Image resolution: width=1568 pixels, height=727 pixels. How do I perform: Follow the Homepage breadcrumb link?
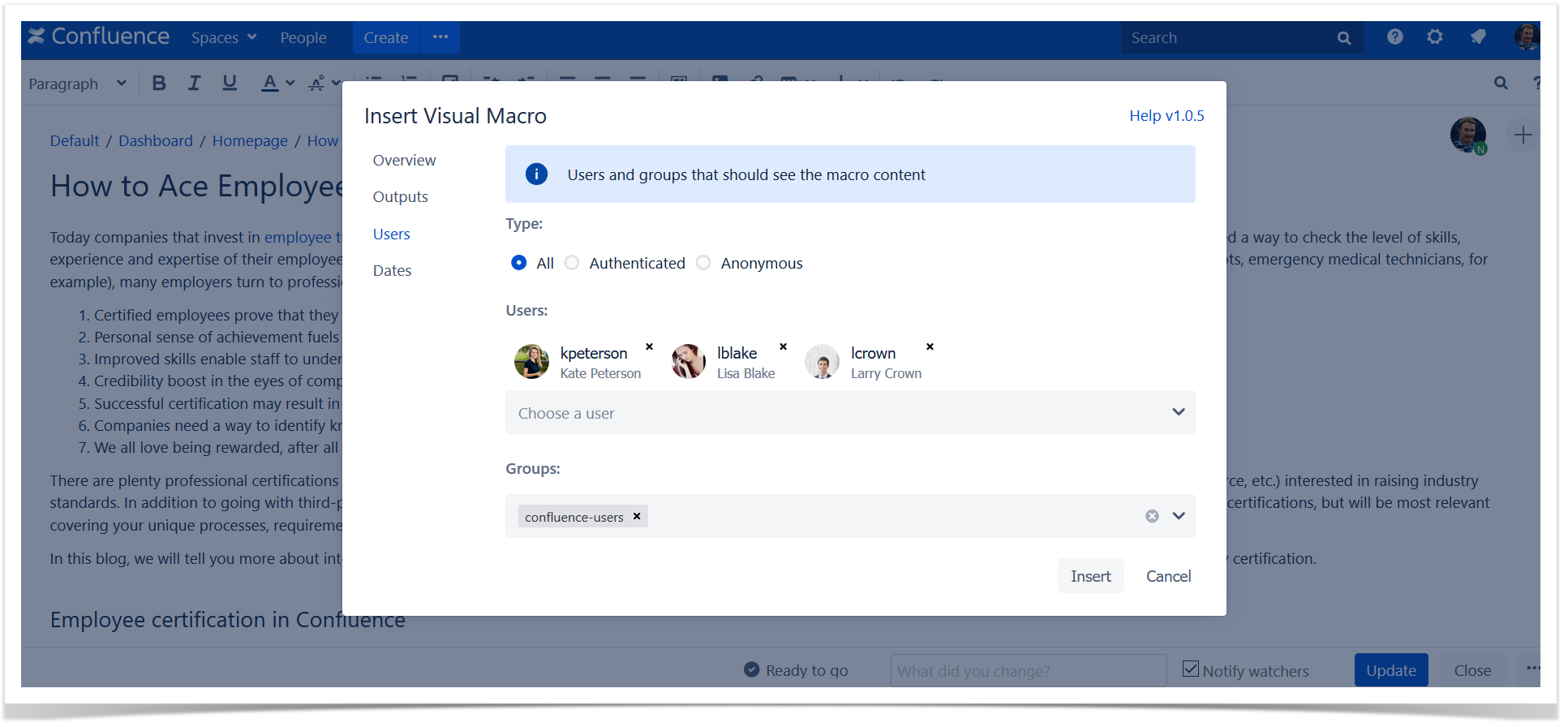[250, 140]
